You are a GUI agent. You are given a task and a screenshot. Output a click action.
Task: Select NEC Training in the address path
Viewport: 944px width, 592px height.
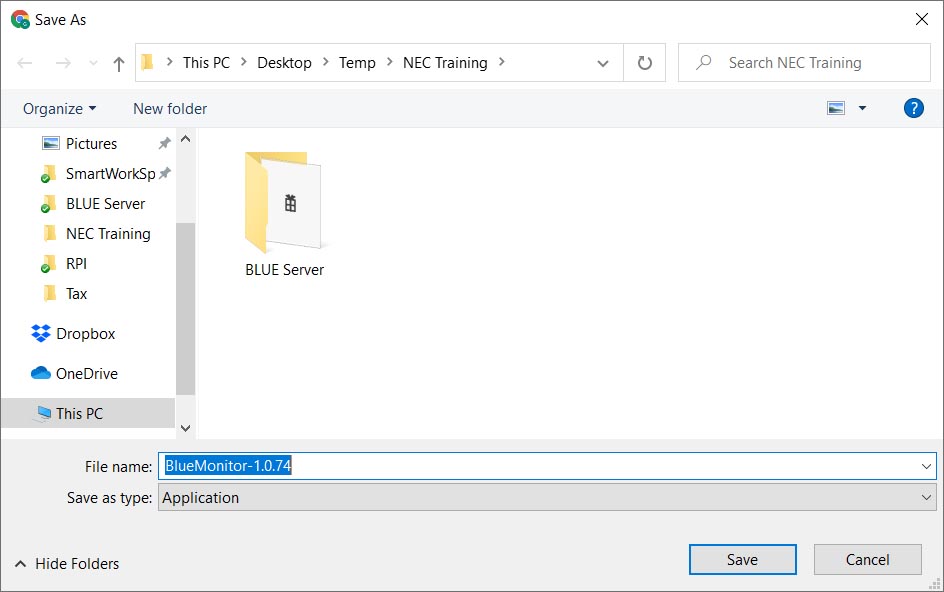tap(445, 63)
